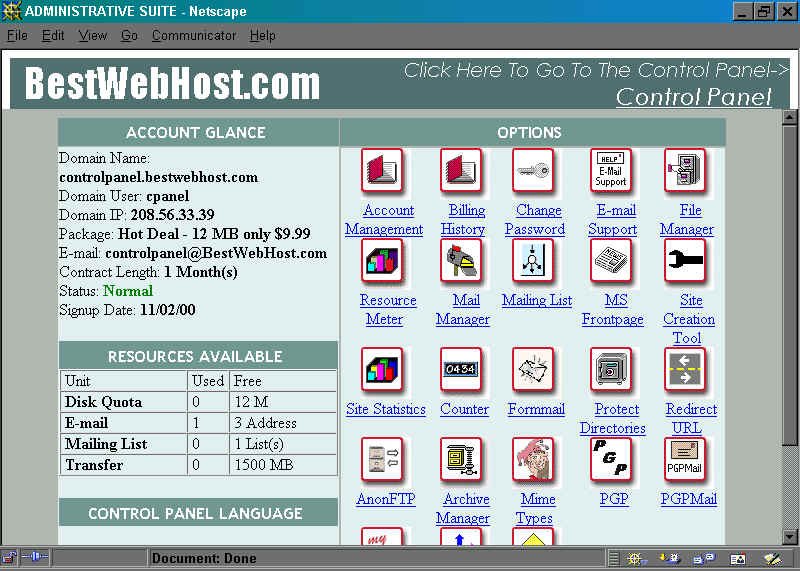Screen dimensions: 800x571
Task: Click the Site Statistics bar chart icon
Action: (382, 369)
